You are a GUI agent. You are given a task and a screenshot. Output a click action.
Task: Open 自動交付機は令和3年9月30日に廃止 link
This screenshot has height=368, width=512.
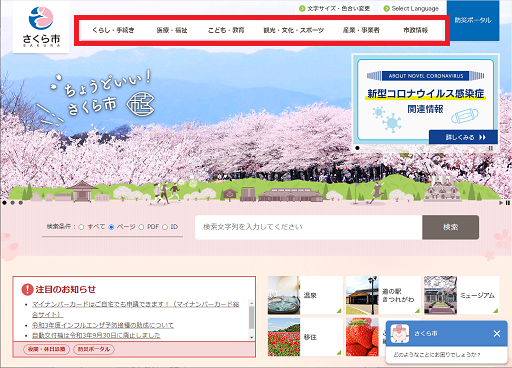point(96,335)
